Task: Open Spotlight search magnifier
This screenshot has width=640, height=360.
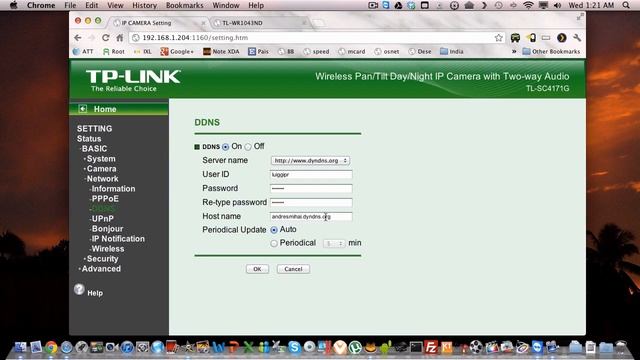Action: coord(626,5)
